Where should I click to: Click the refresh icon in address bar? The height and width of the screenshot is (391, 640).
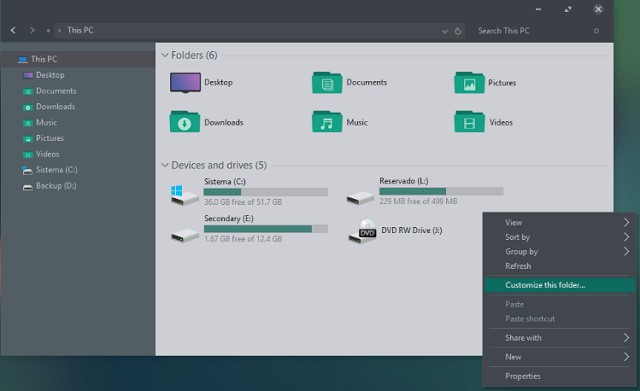(x=458, y=31)
